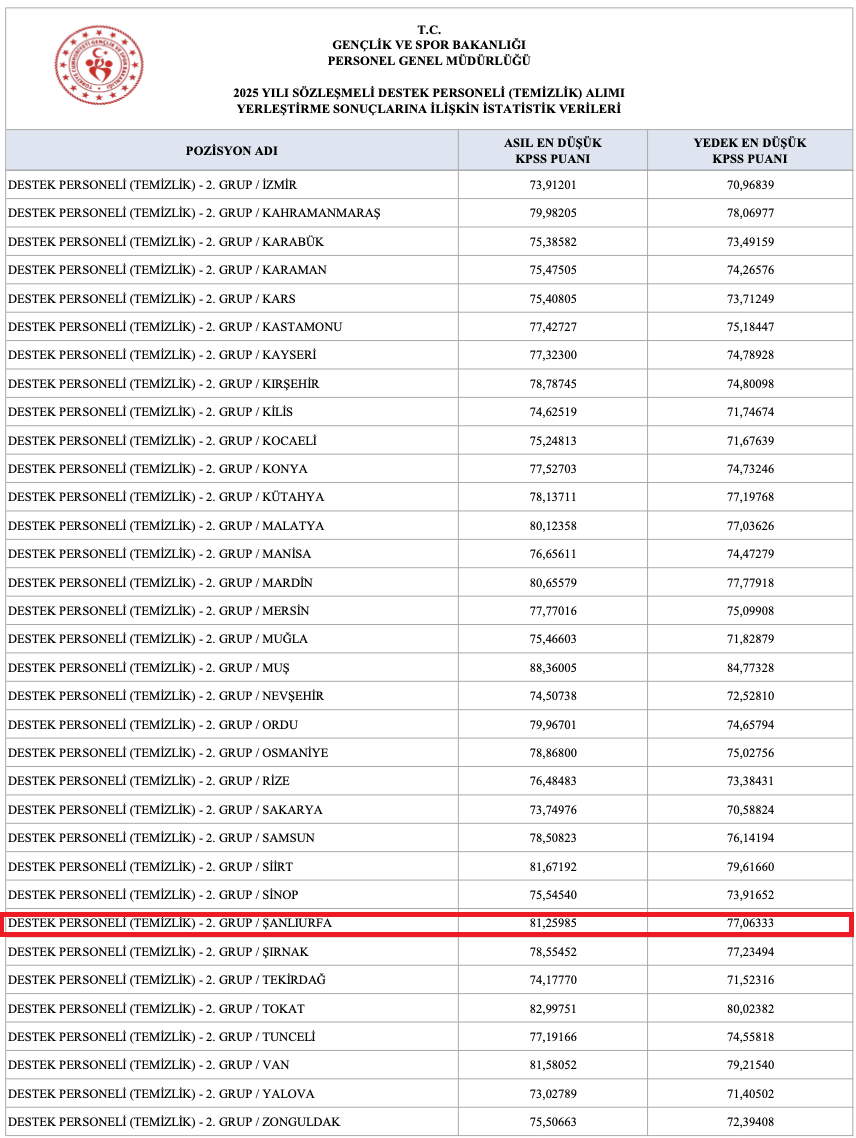Click the MERSİN position row name
Image resolution: width=856 pixels, height=1138 pixels.
click(158, 611)
